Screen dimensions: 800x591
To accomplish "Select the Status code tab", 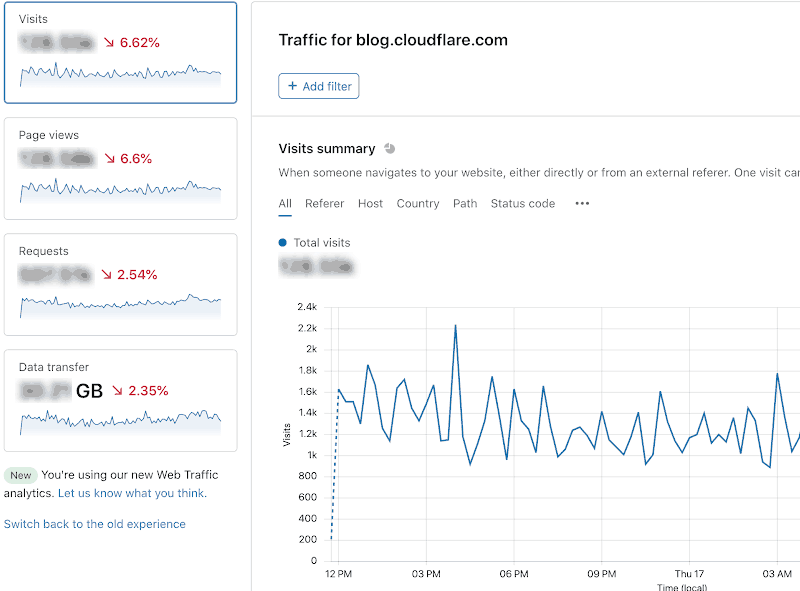I will [x=523, y=203].
